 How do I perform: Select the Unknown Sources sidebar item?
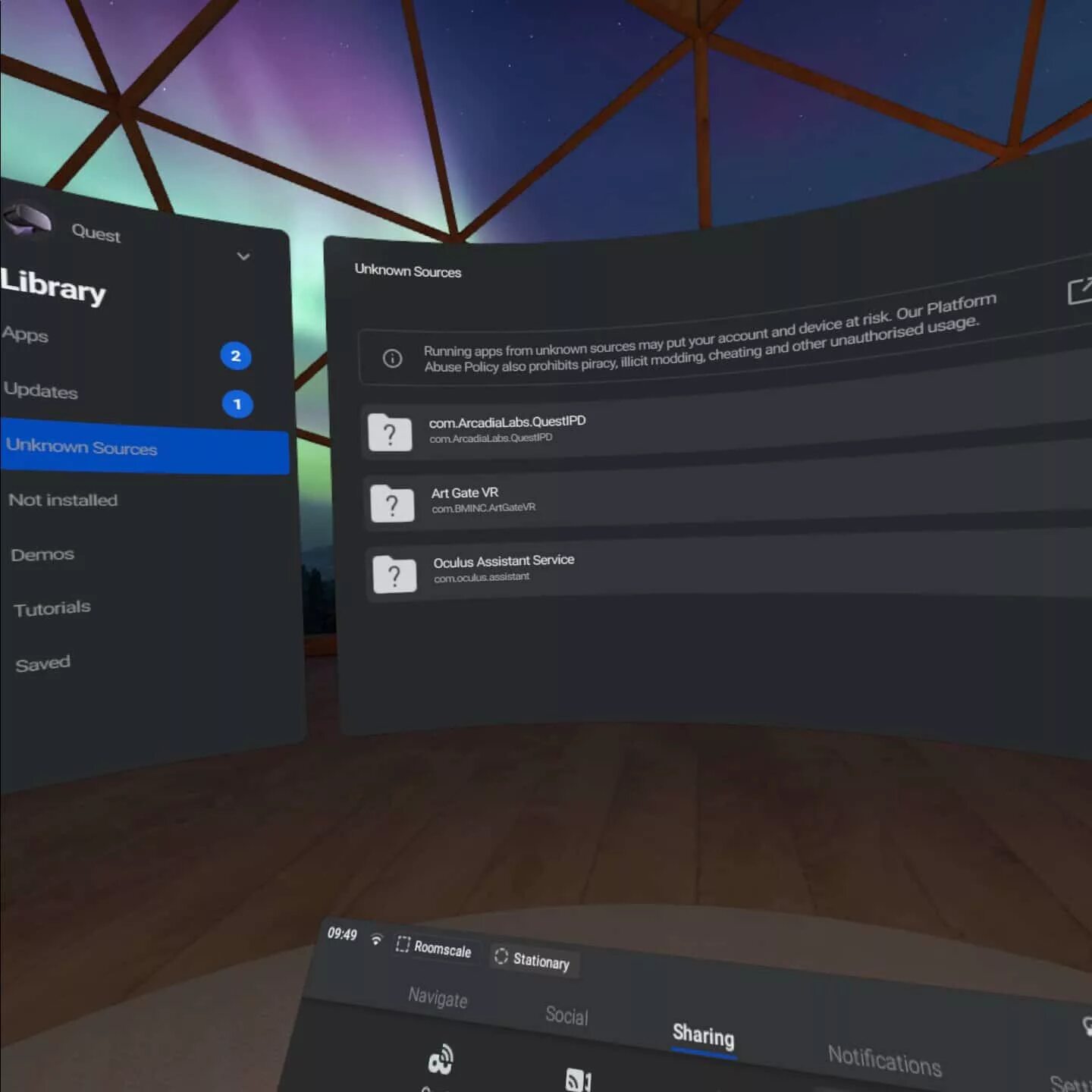coord(144,447)
